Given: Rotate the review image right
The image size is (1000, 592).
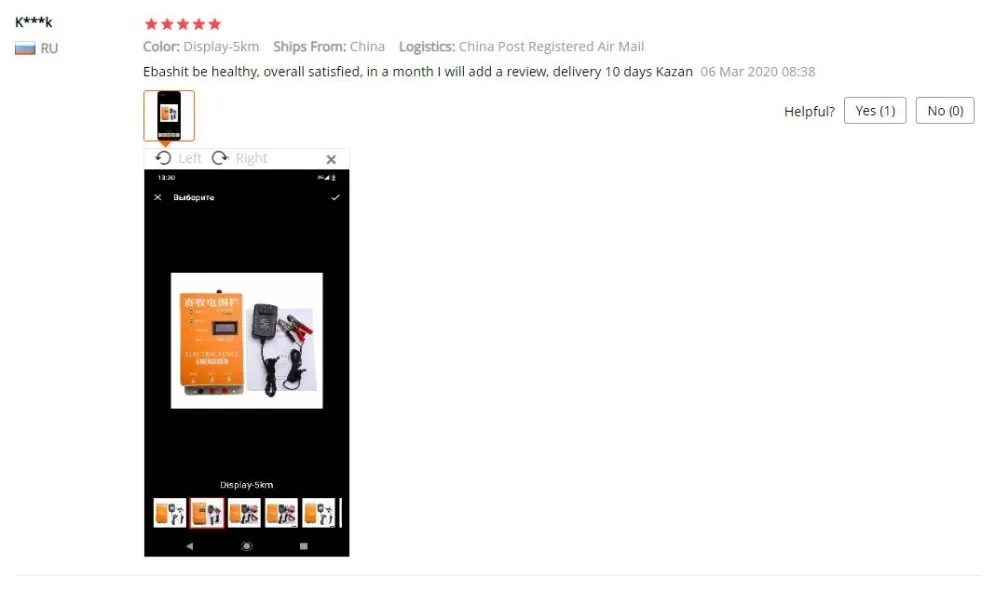Looking at the screenshot, I should pyautogui.click(x=239, y=158).
